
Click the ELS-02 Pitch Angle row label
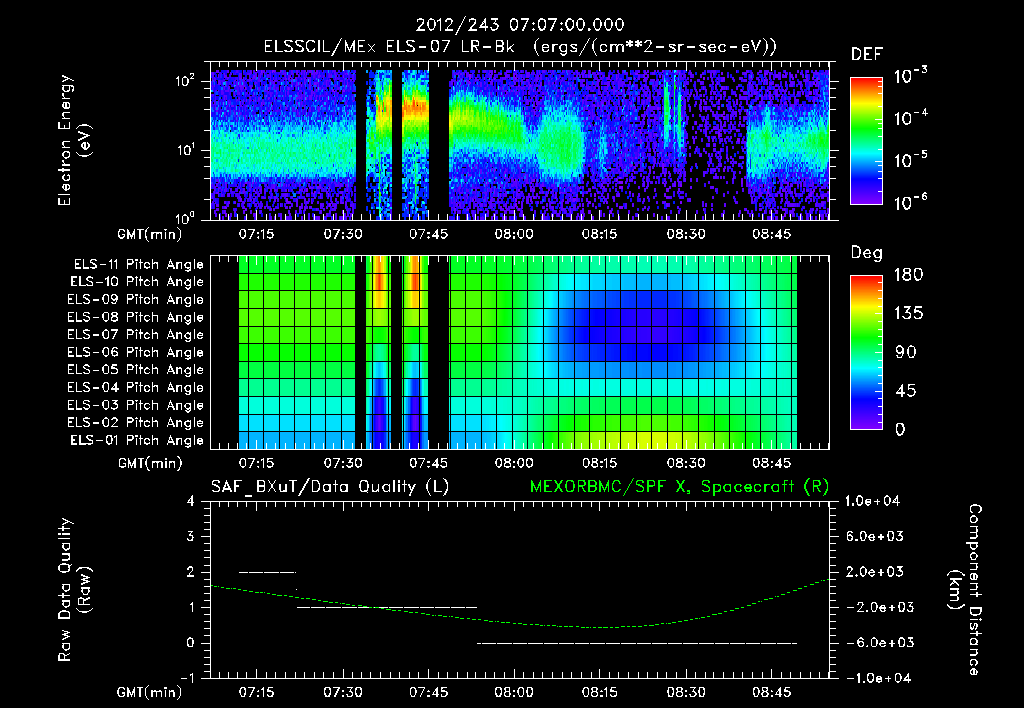point(136,423)
